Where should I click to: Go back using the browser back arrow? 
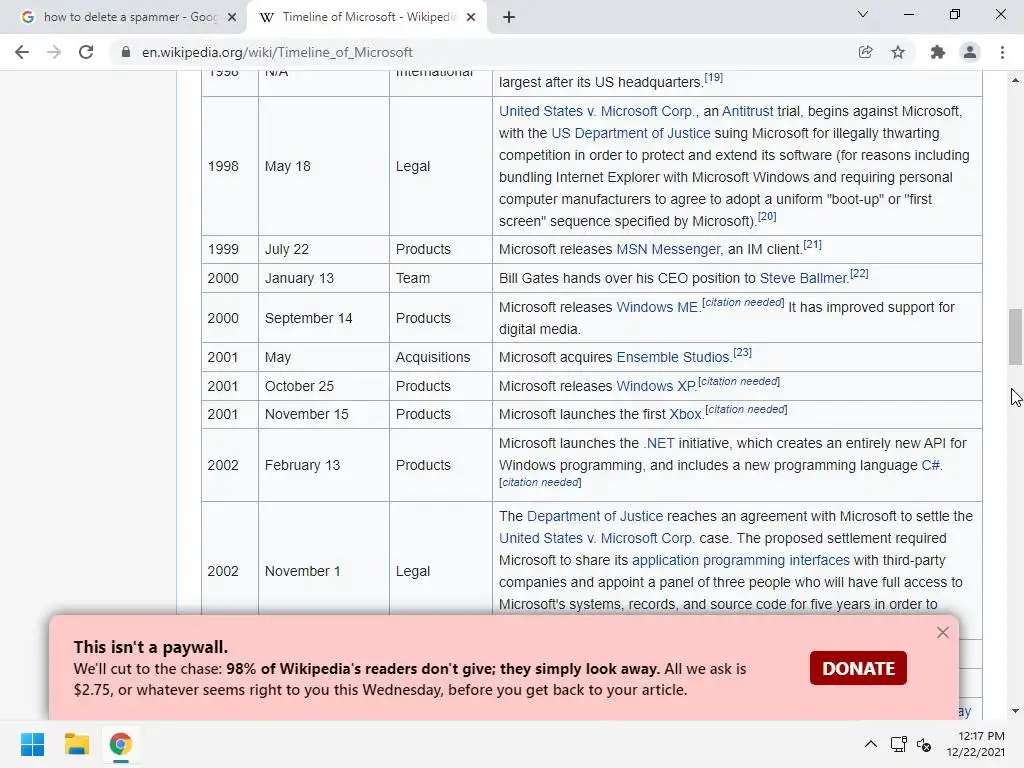(22, 52)
